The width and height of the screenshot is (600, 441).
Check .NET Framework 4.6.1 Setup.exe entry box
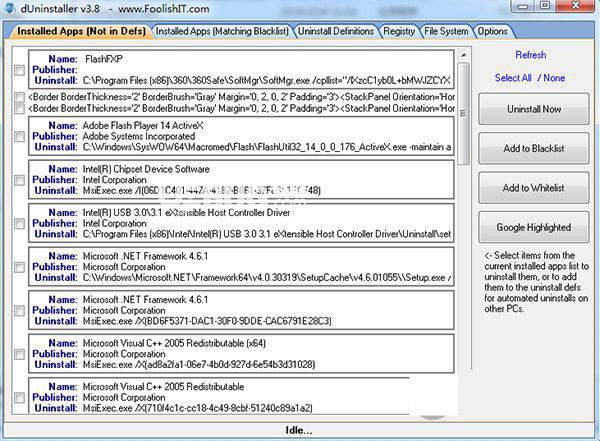[19, 267]
